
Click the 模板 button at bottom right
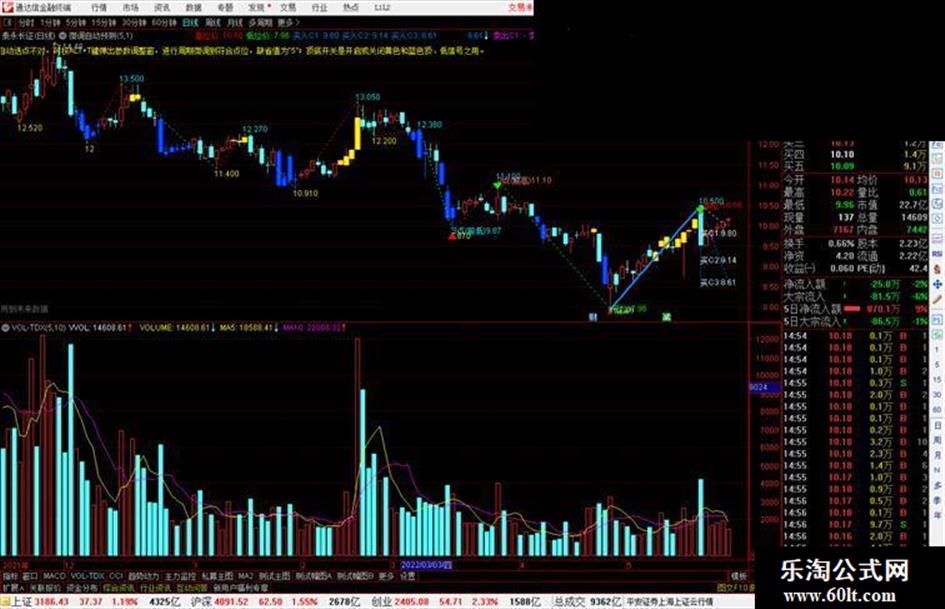tap(739, 576)
